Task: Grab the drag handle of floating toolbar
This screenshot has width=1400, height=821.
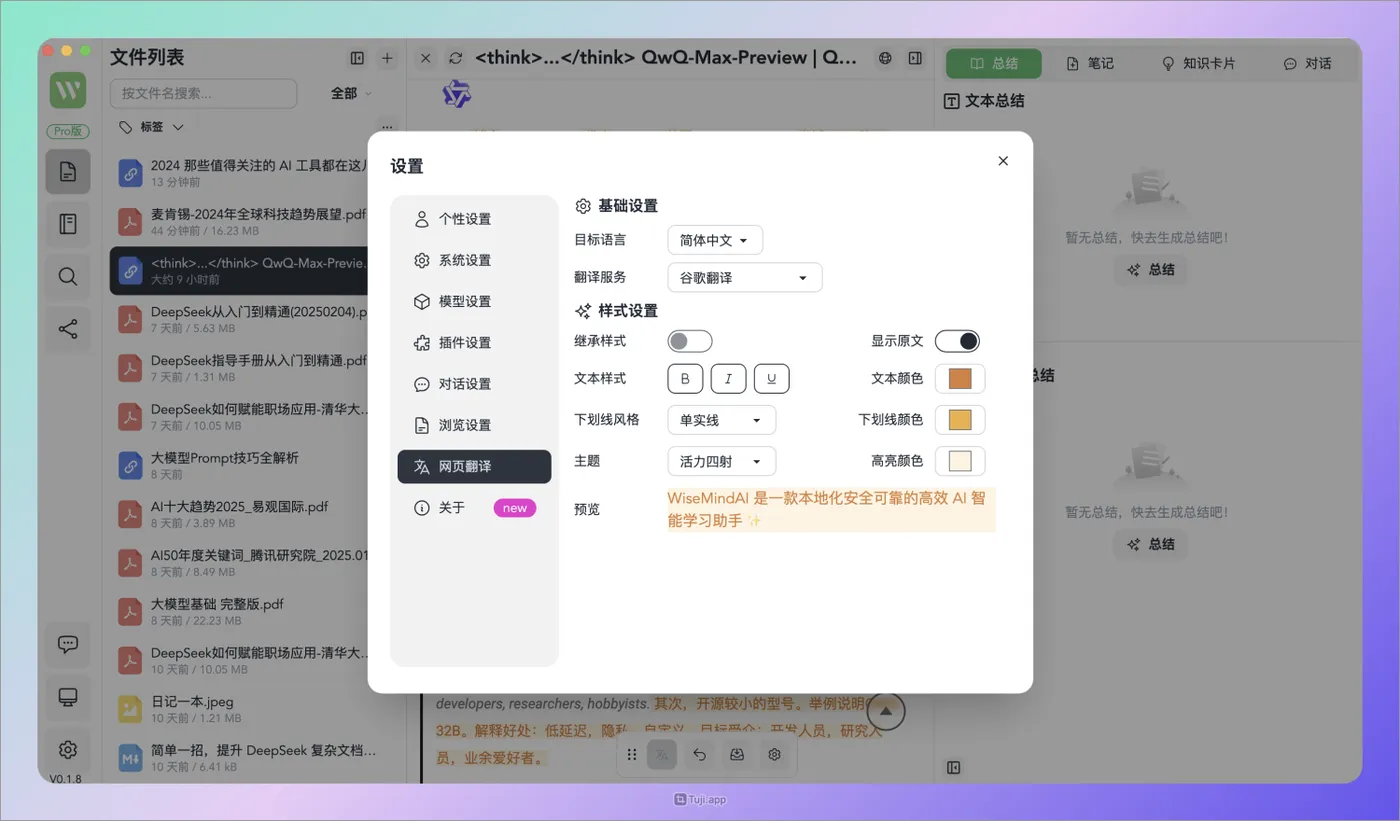Action: pyautogui.click(x=631, y=754)
